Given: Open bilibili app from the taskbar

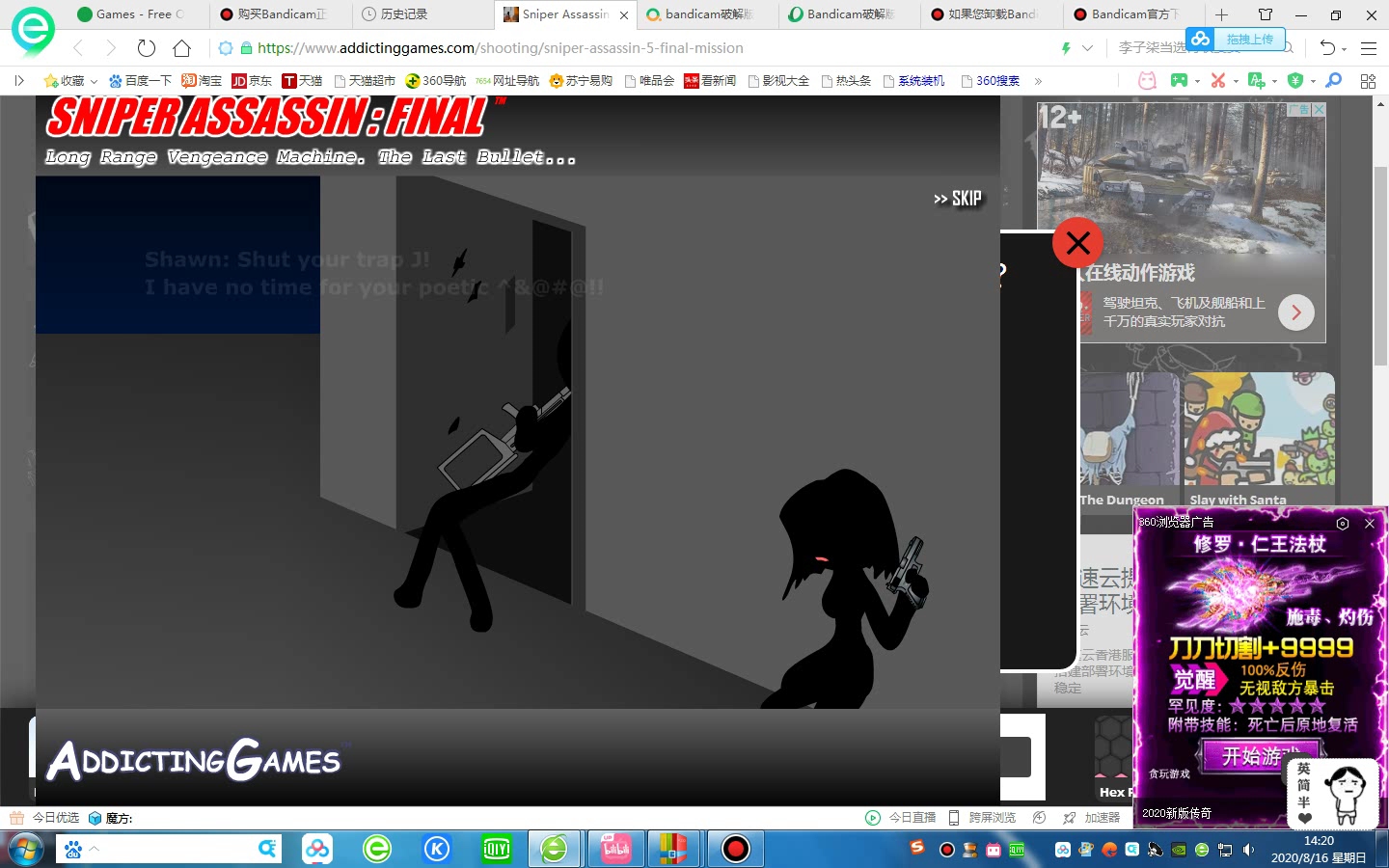Looking at the screenshot, I should coord(616,849).
